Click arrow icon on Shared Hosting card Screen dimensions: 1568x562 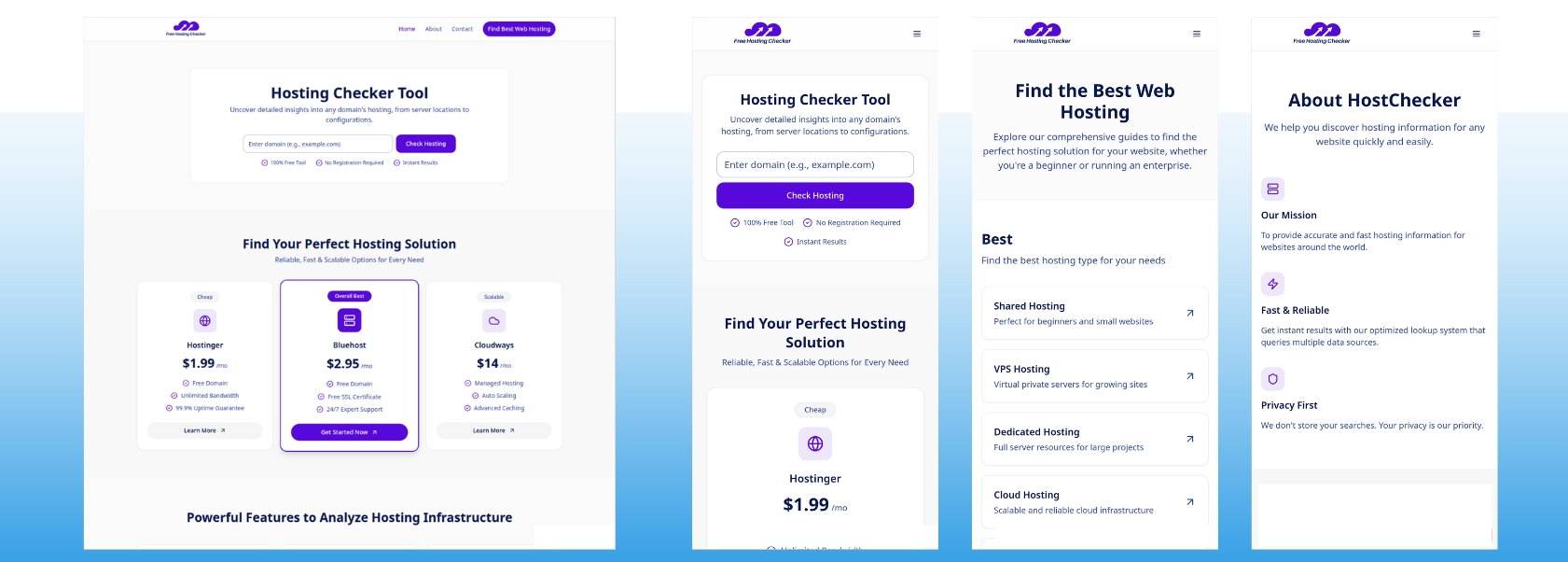point(1190,313)
